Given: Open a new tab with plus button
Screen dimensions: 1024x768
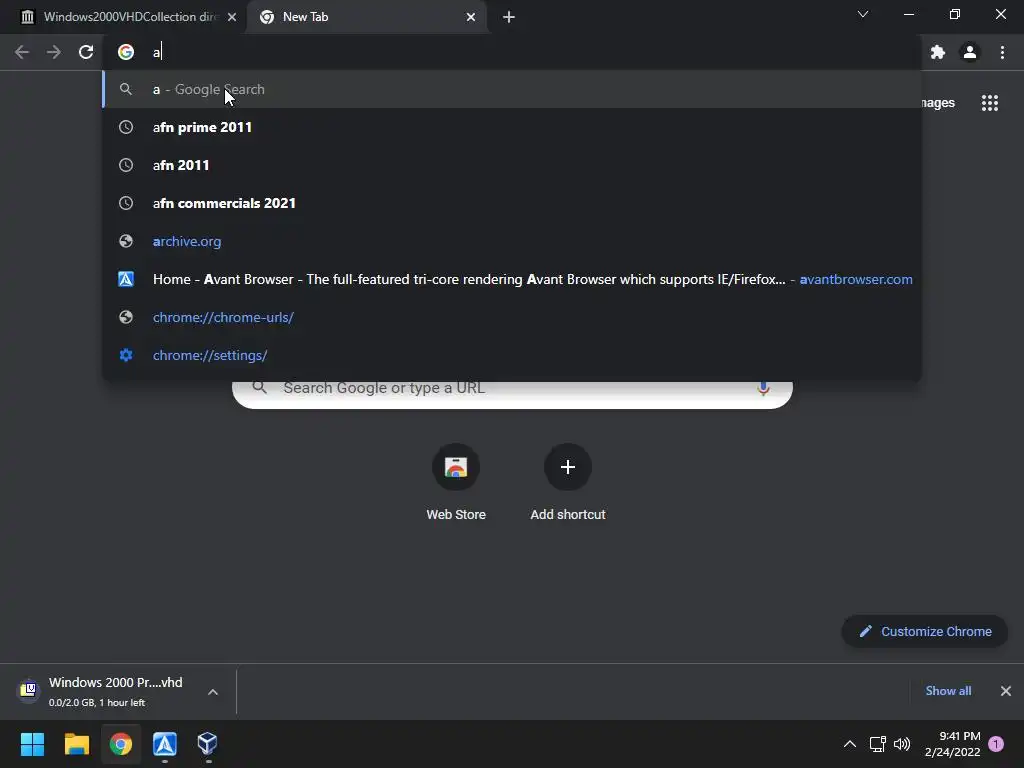Looking at the screenshot, I should point(509,17).
